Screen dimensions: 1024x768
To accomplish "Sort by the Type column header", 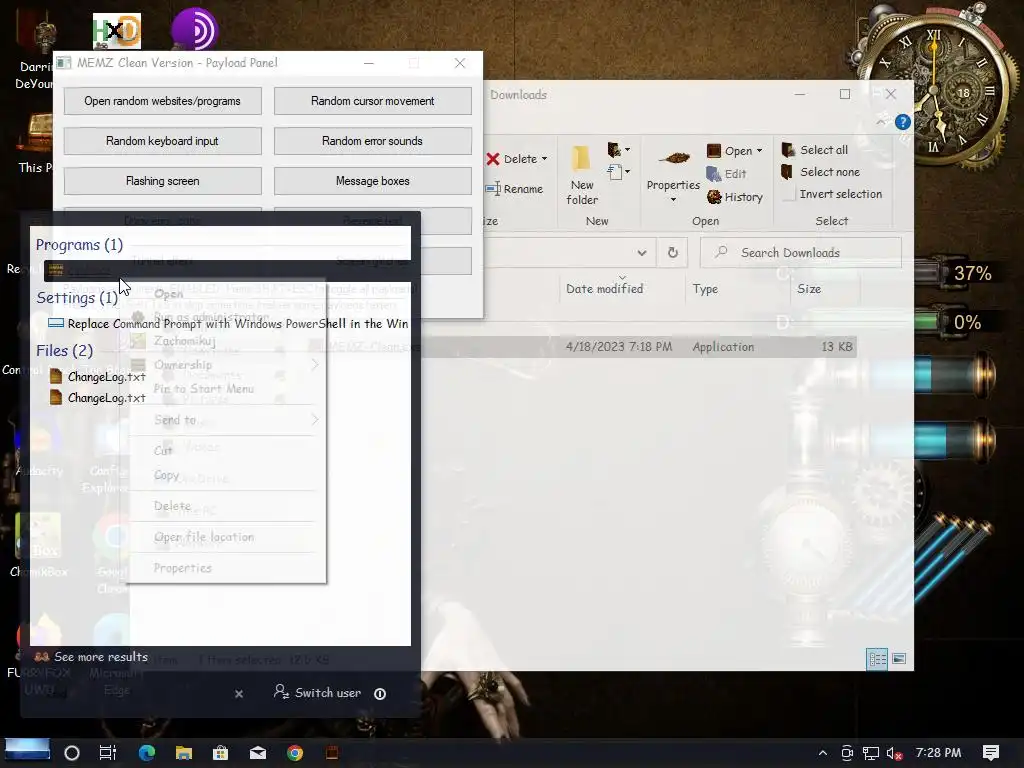I will (x=705, y=289).
